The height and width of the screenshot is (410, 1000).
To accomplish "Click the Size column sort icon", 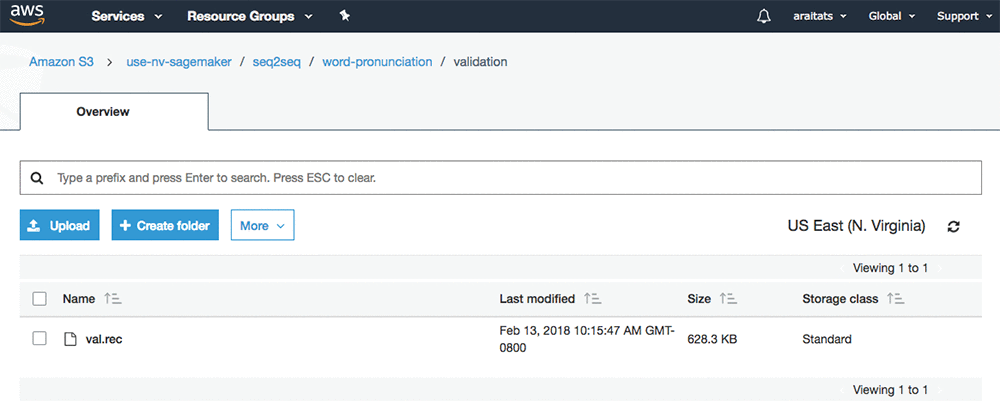I will point(728,299).
